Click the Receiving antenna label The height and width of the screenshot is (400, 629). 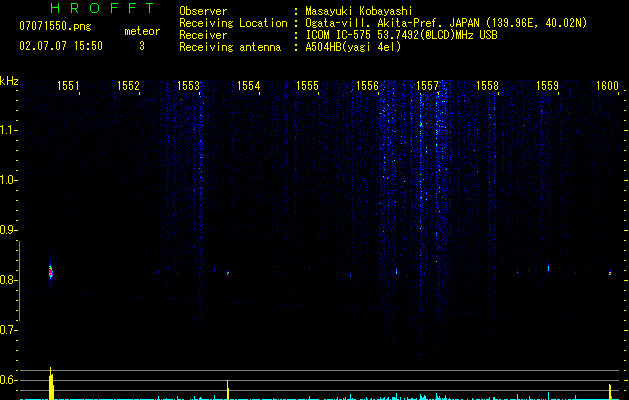[x=230, y=47]
